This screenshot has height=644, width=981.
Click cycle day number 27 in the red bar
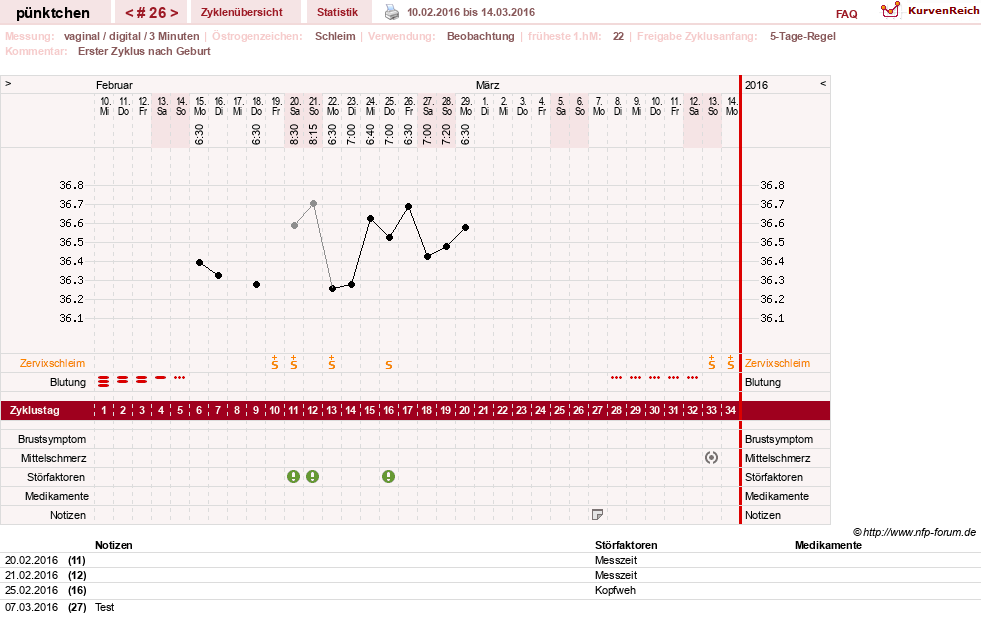point(597,410)
